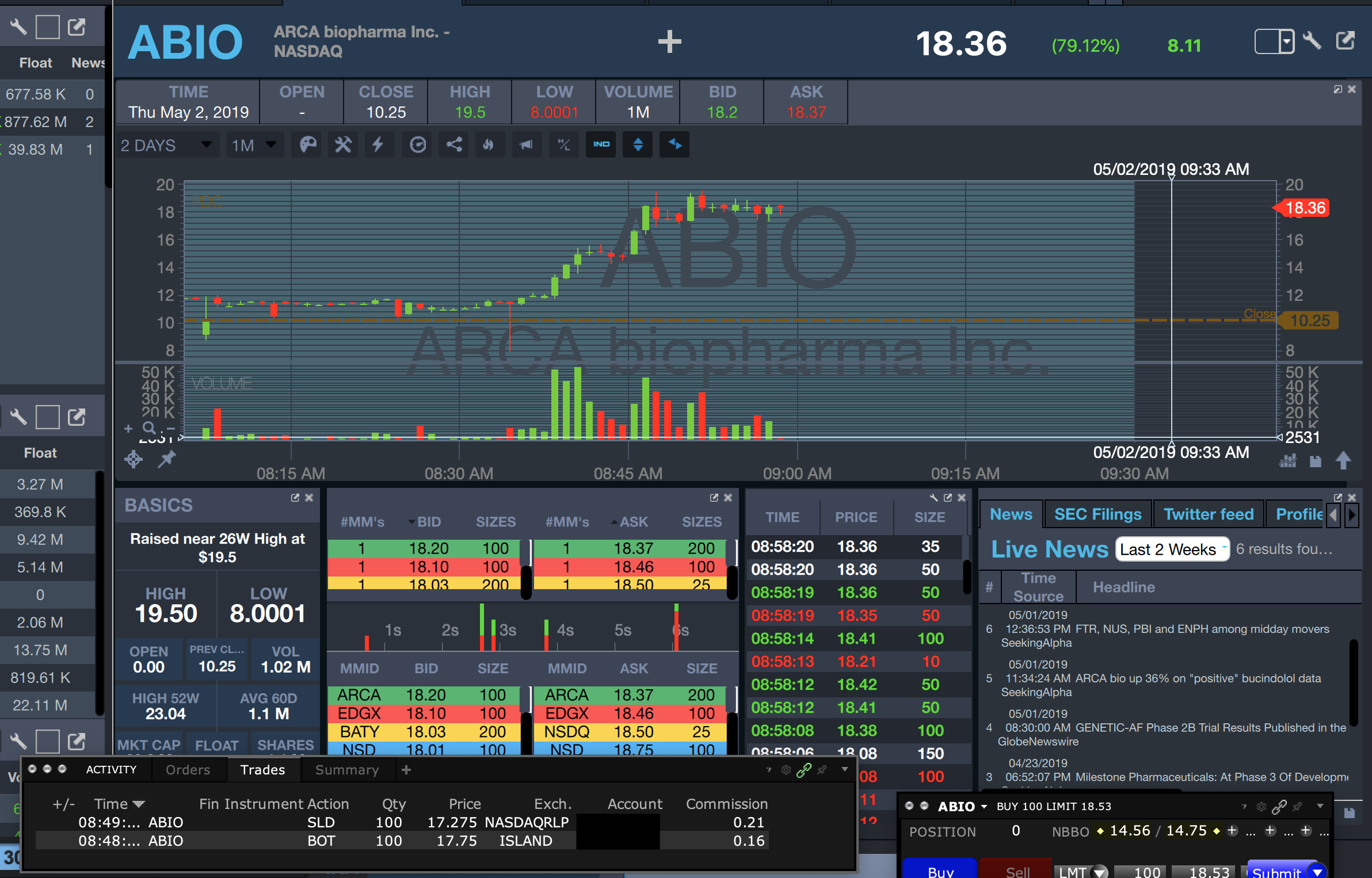Toggle the IND indicators button
1372x878 pixels.
tap(601, 144)
